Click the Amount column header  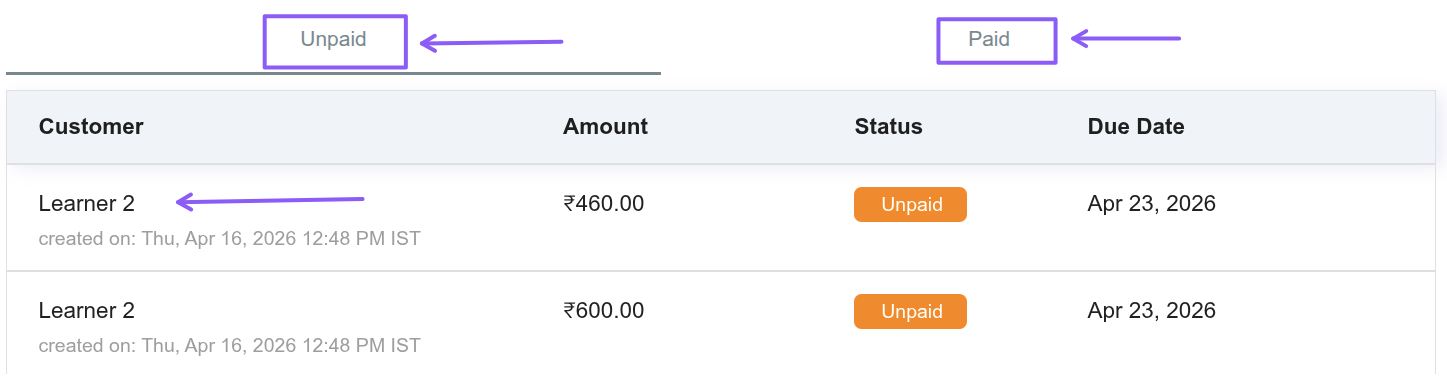605,127
